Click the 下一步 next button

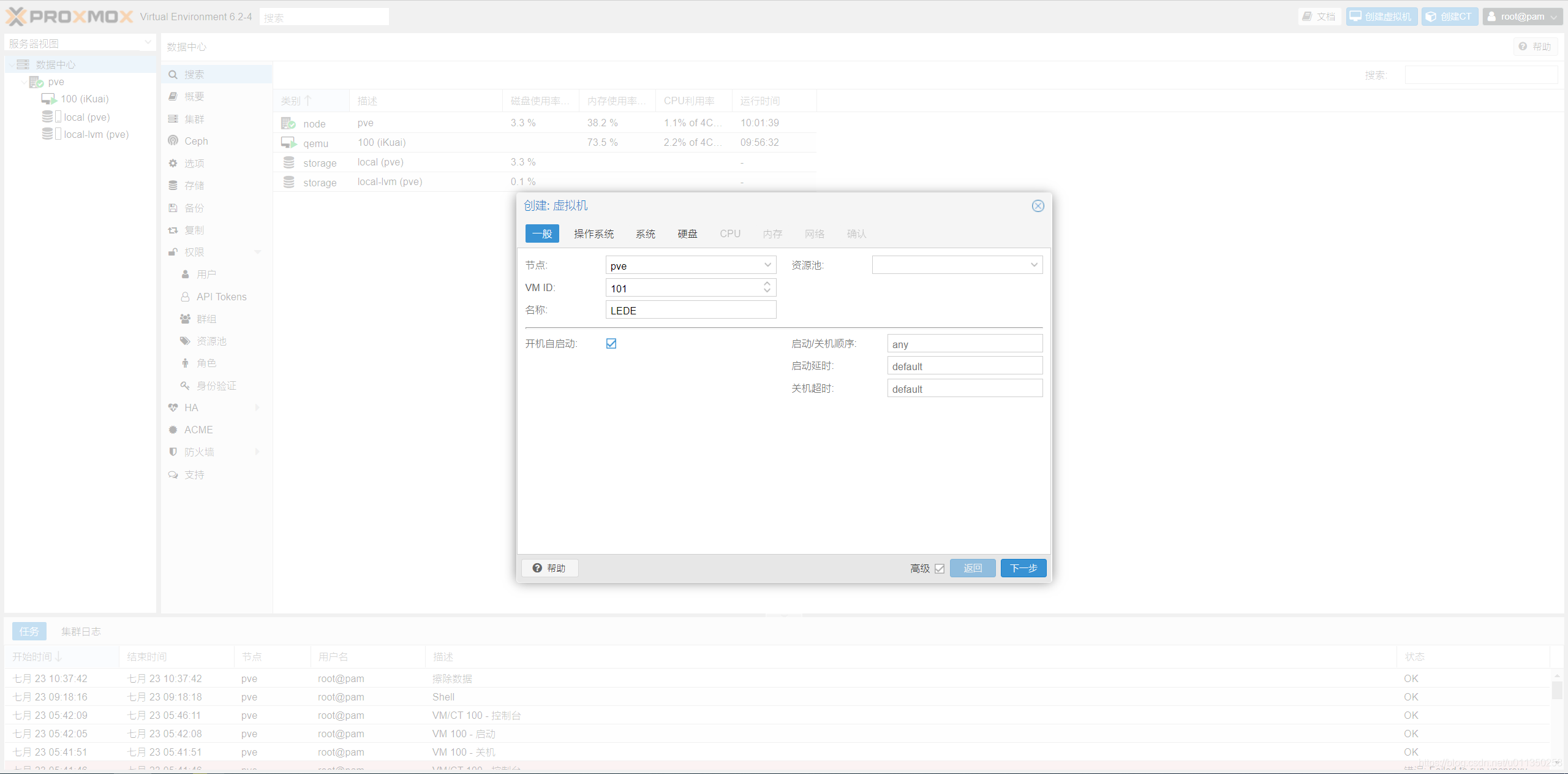point(1023,568)
